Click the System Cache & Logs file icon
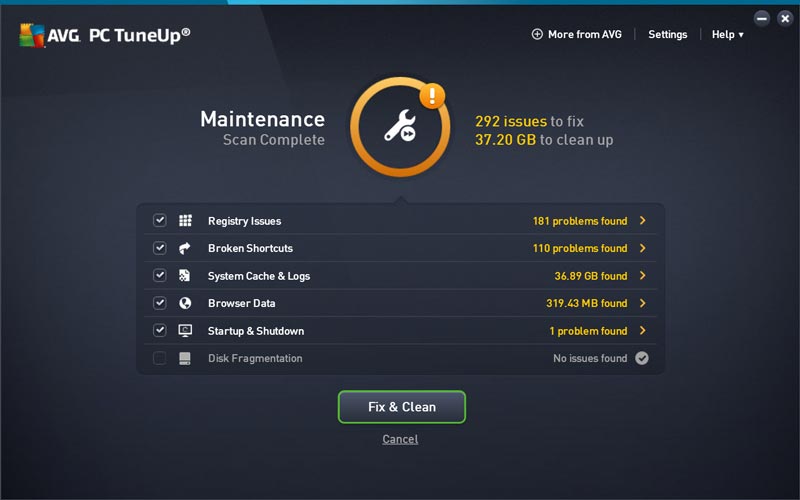Viewport: 800px width, 500px height. coord(185,276)
